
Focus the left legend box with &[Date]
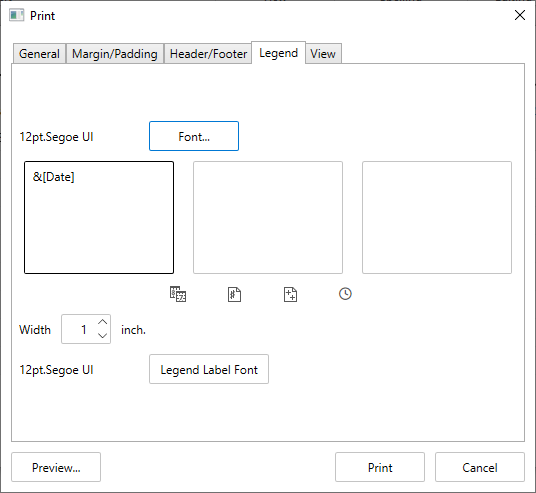pyautogui.click(x=99, y=217)
